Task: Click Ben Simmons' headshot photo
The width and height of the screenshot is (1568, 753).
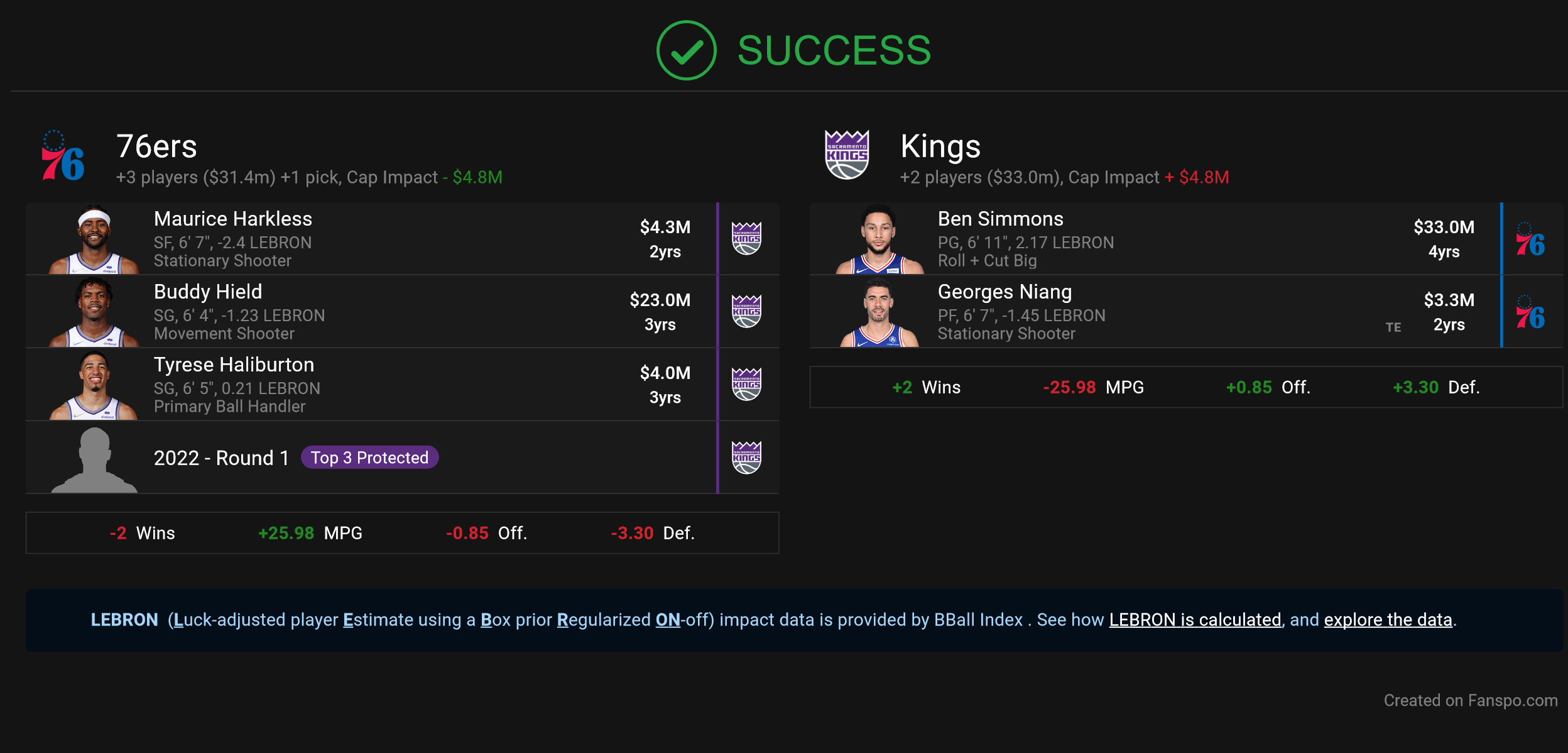Action: point(878,239)
